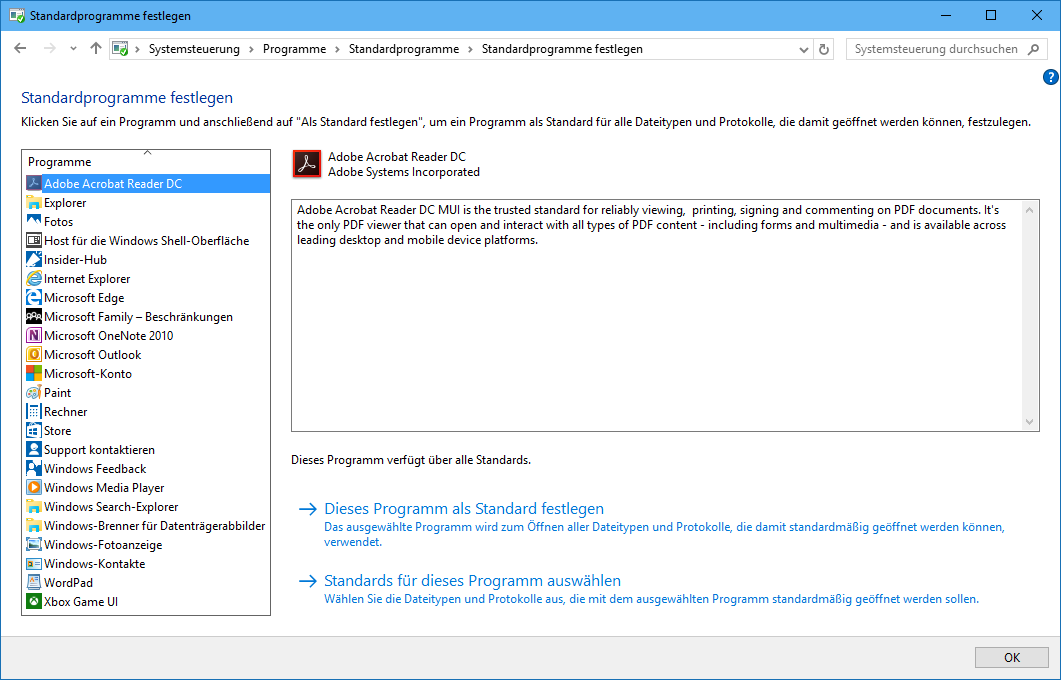Go up one level with up arrow
This screenshot has width=1061, height=680.
[95, 49]
